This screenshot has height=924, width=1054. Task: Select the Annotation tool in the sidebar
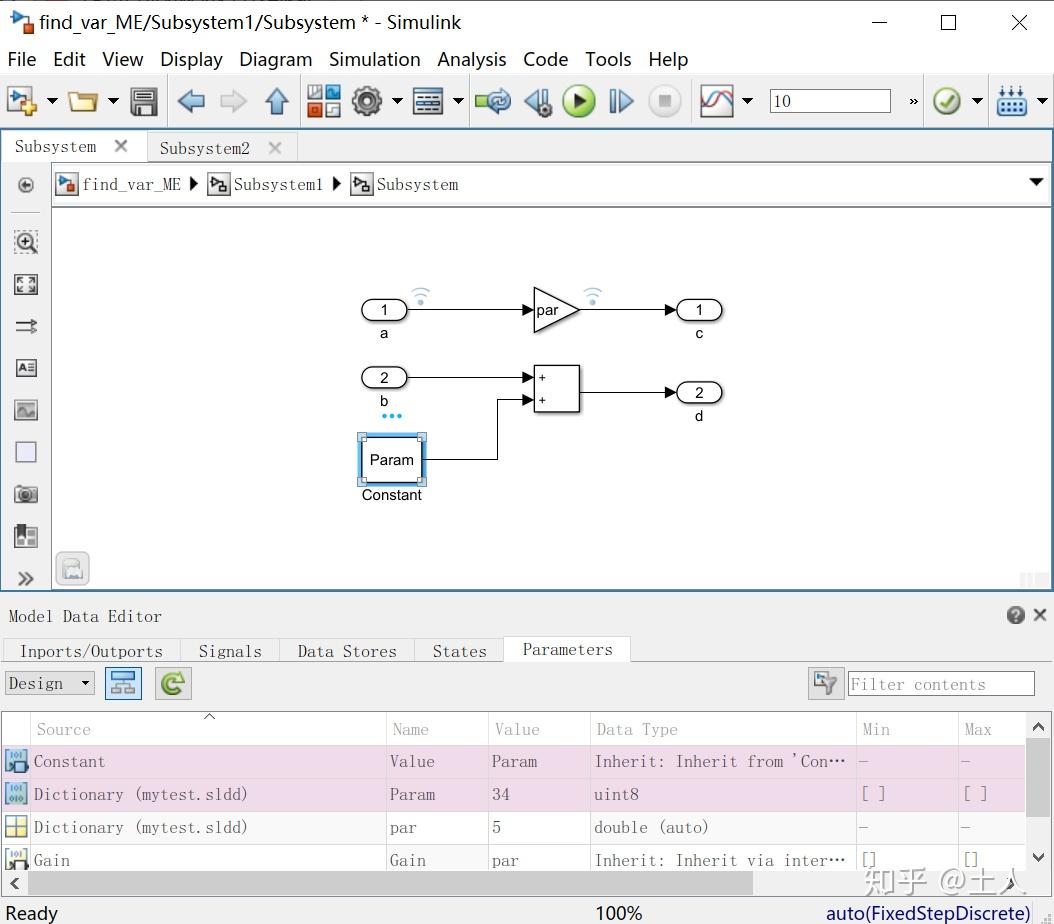[25, 368]
